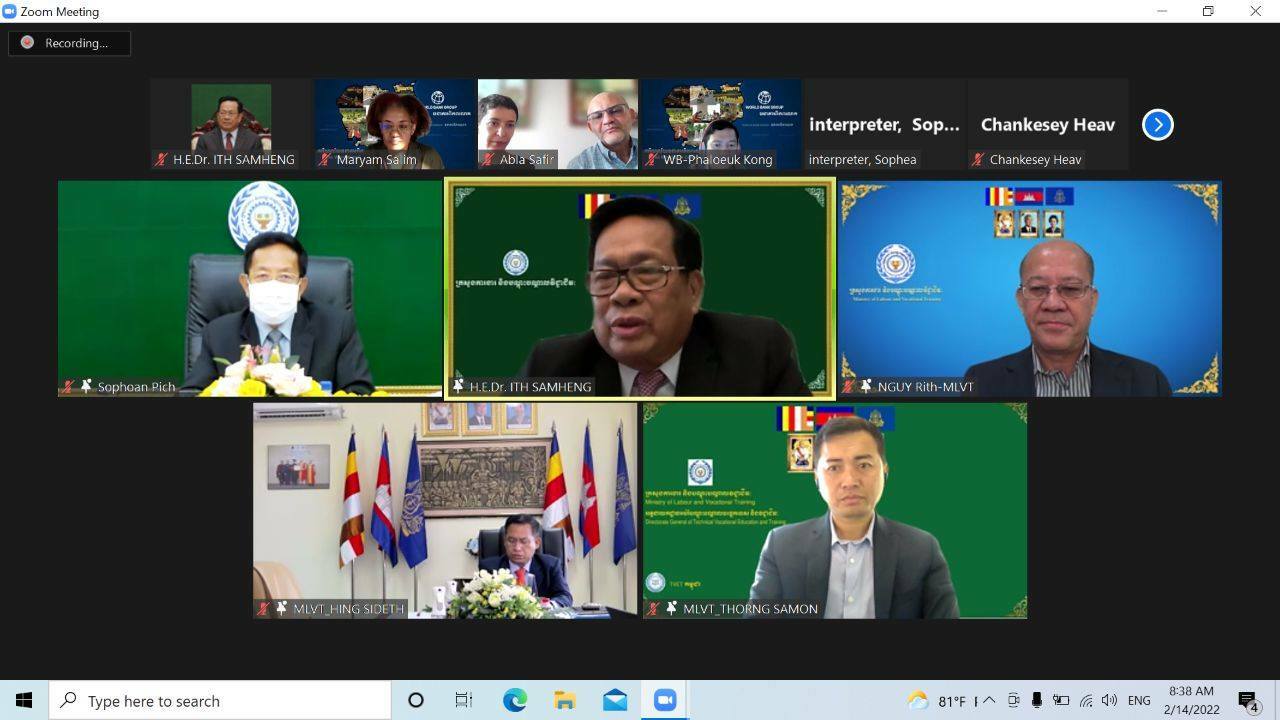1280x720 pixels.
Task: Click the next page arrow in thumbnail strip
Action: pos(1157,125)
